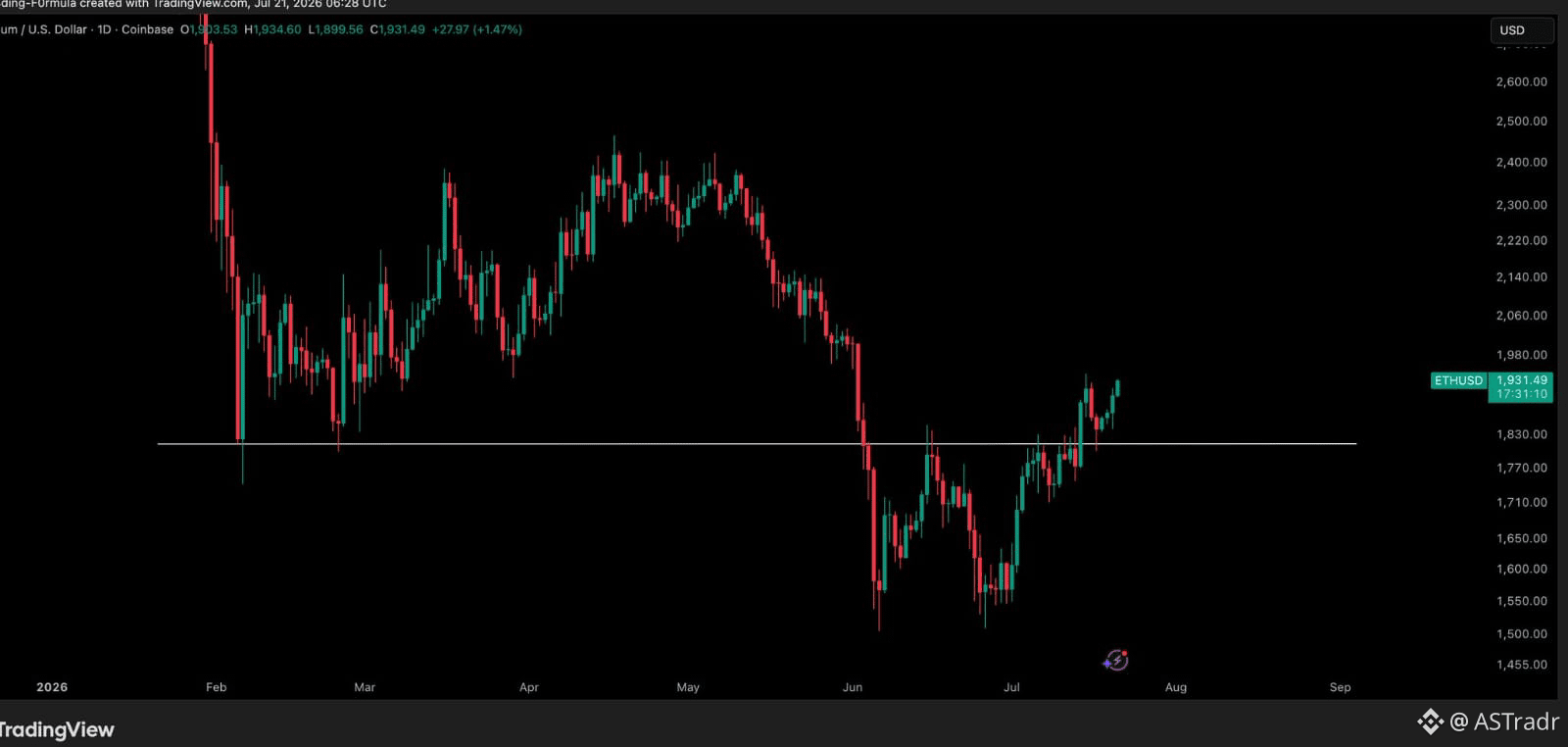Screen dimensions: 1568x747
Task: Click the 1,710.00 price scale label
Action: point(1522,503)
